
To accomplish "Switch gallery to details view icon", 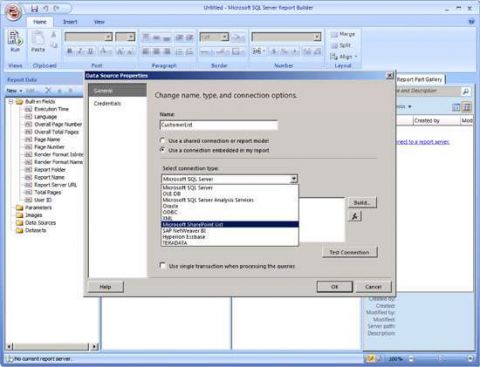I will 467,107.
